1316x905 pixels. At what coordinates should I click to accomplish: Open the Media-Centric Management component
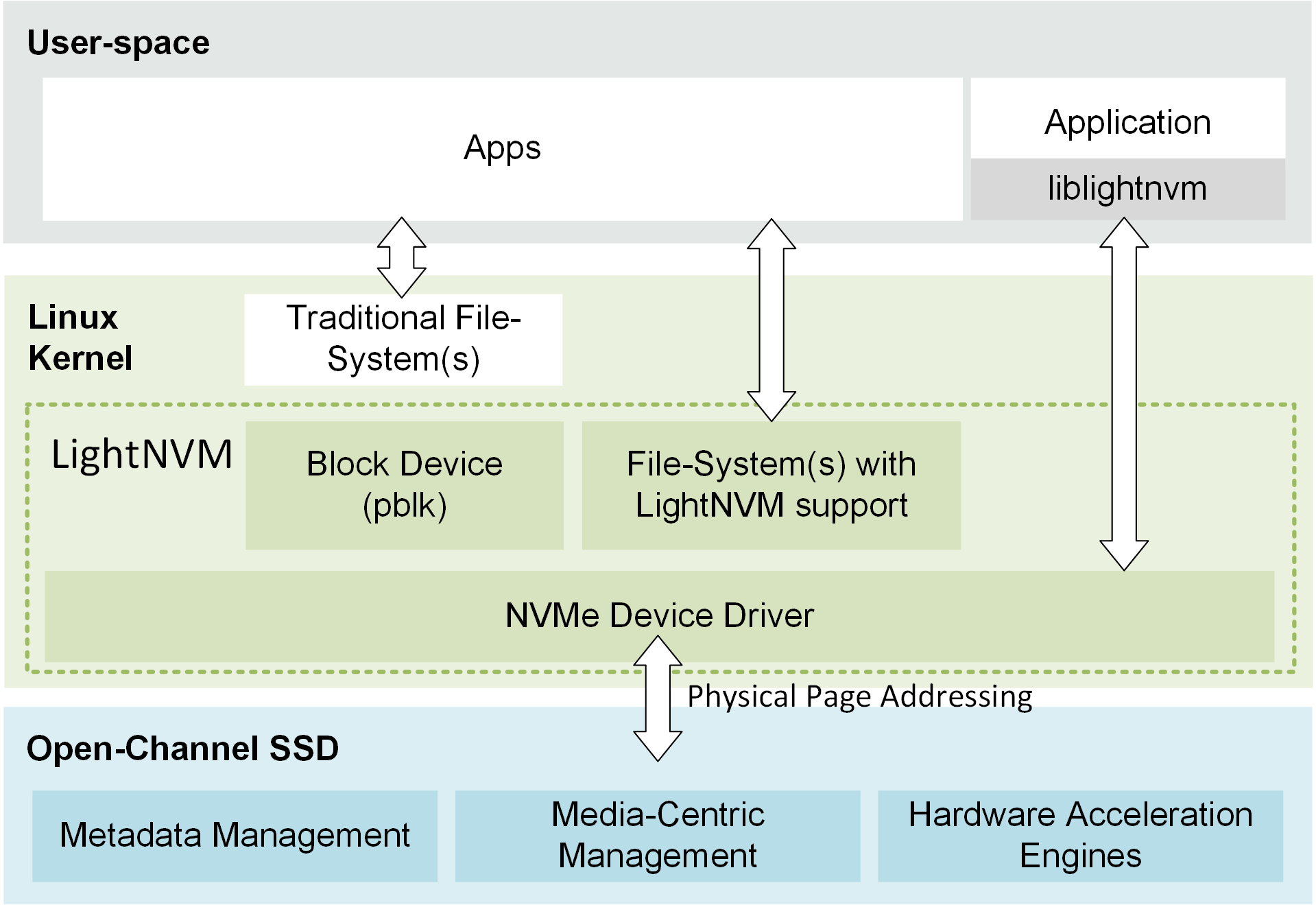tap(656, 836)
